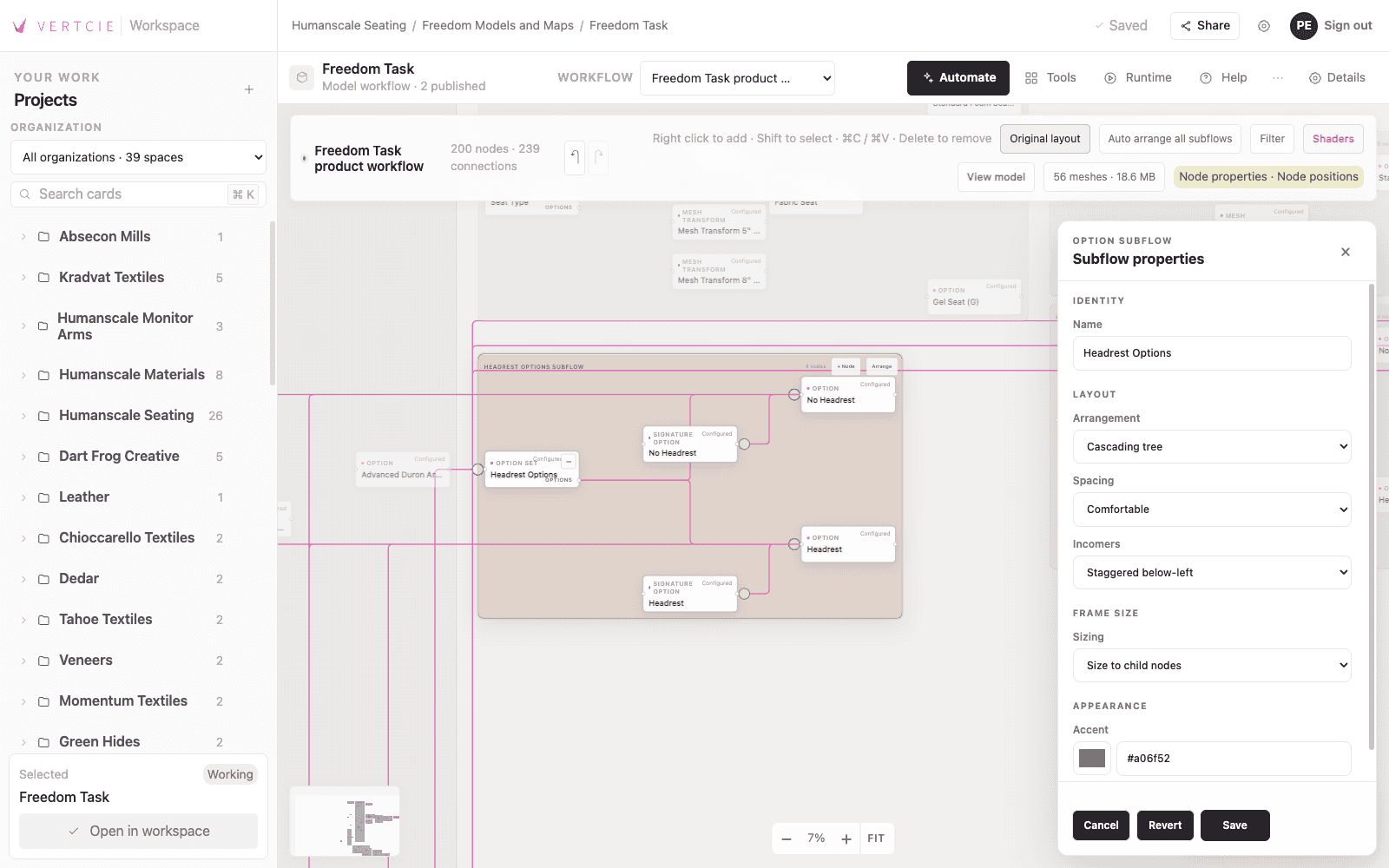The image size is (1389, 868).
Task: Toggle the Filter control
Action: pos(1273,139)
